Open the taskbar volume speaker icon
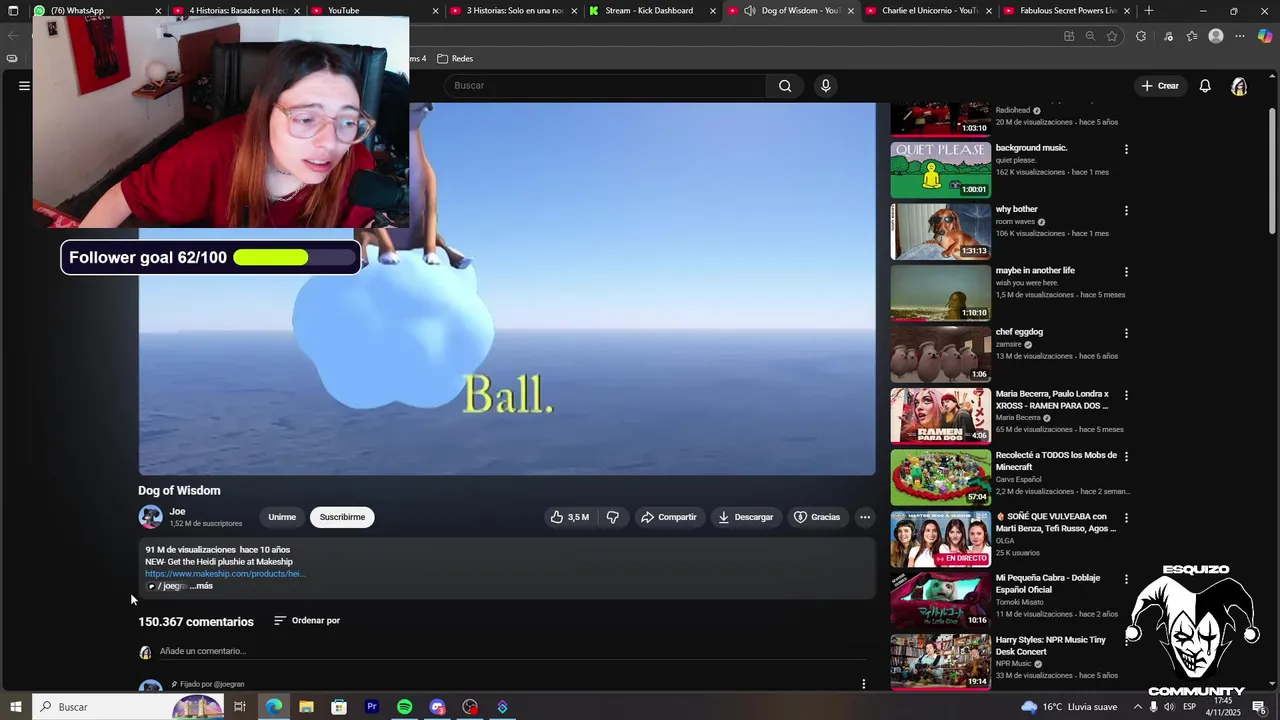The width and height of the screenshot is (1280, 720). click(x=1169, y=707)
